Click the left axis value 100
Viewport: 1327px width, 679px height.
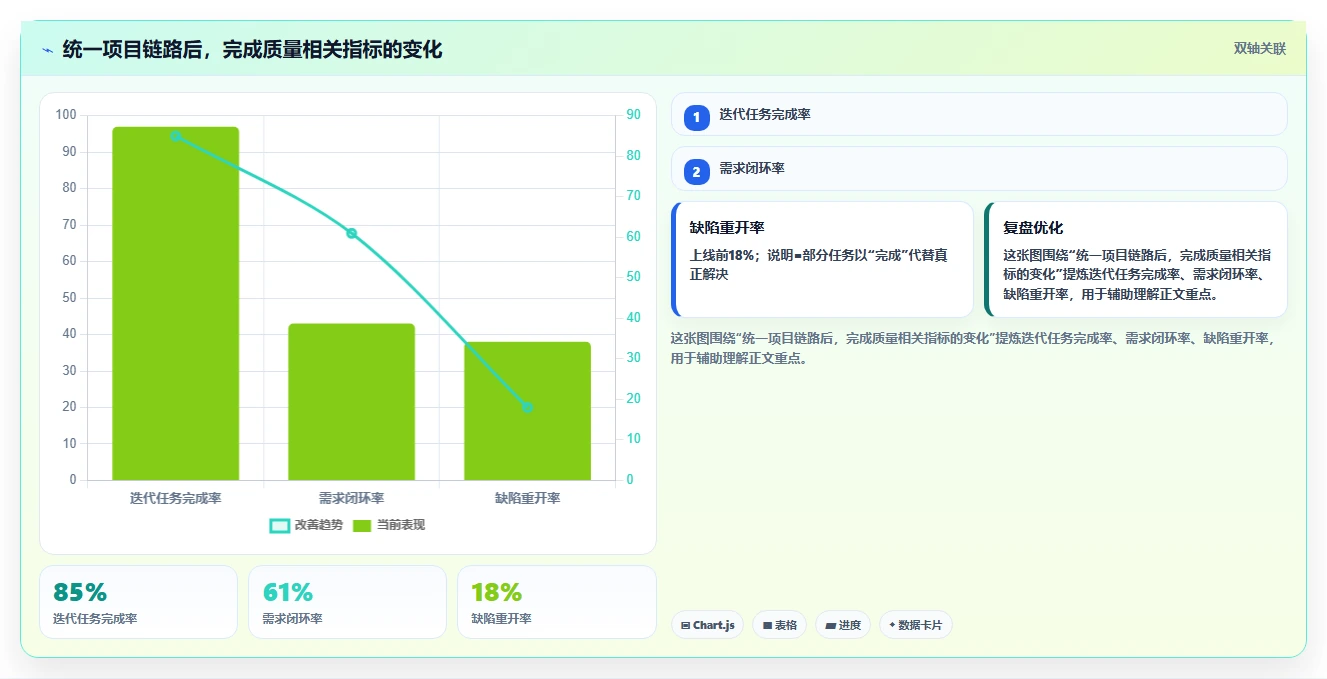66,115
